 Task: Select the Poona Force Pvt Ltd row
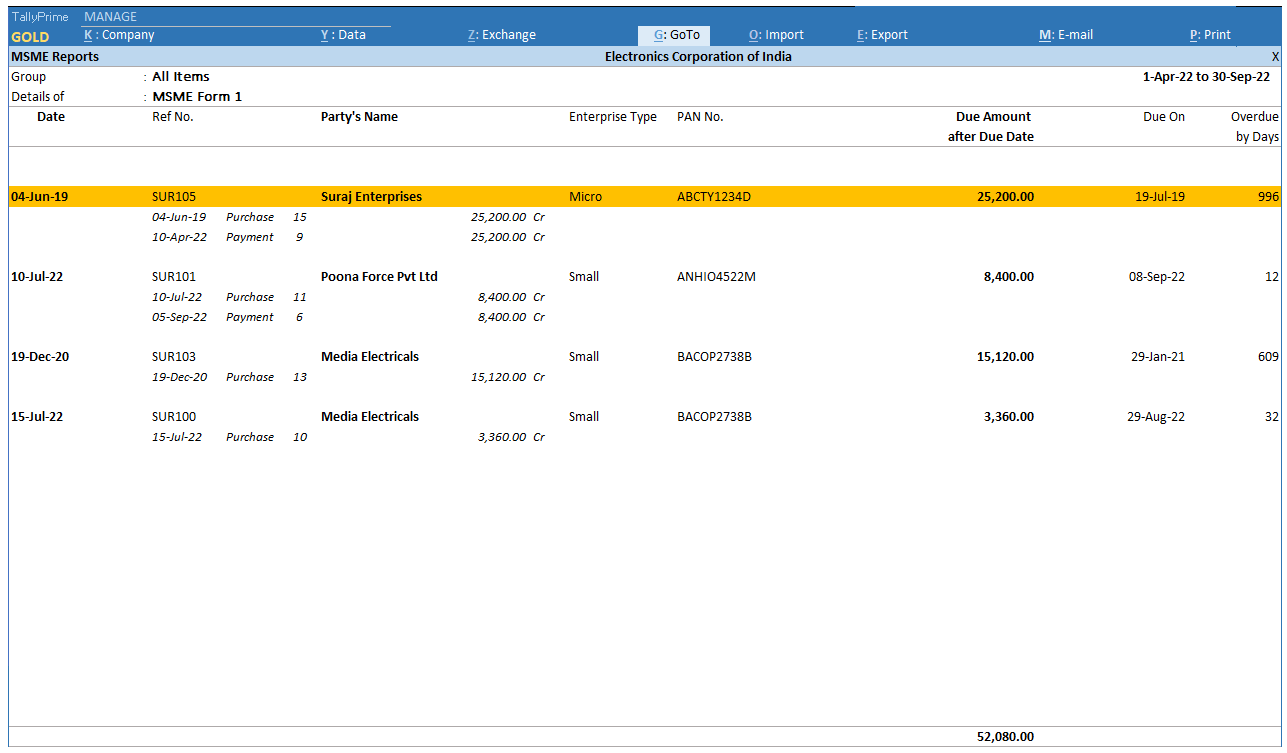point(379,277)
